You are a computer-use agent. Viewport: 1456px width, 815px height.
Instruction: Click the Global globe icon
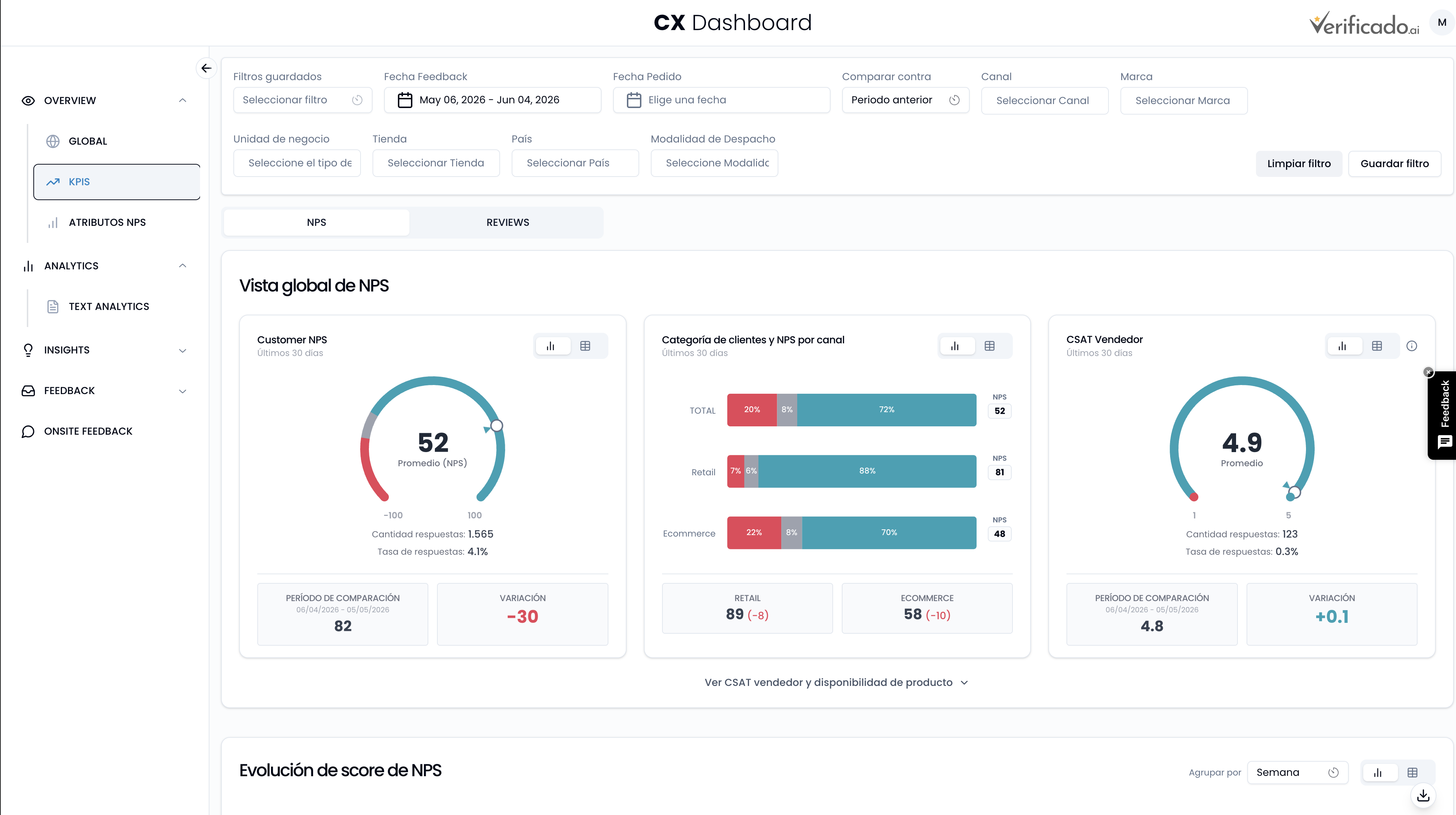[x=53, y=141]
